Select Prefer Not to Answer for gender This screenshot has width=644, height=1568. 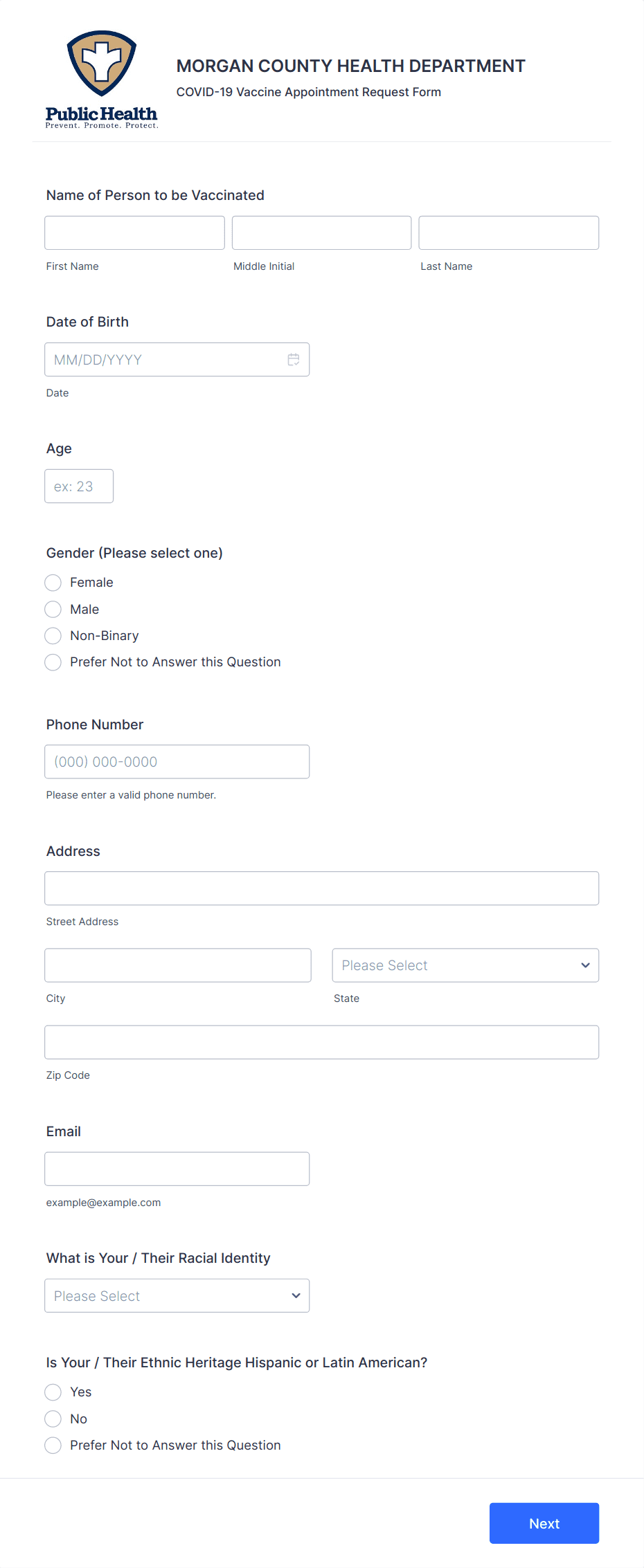(x=53, y=662)
